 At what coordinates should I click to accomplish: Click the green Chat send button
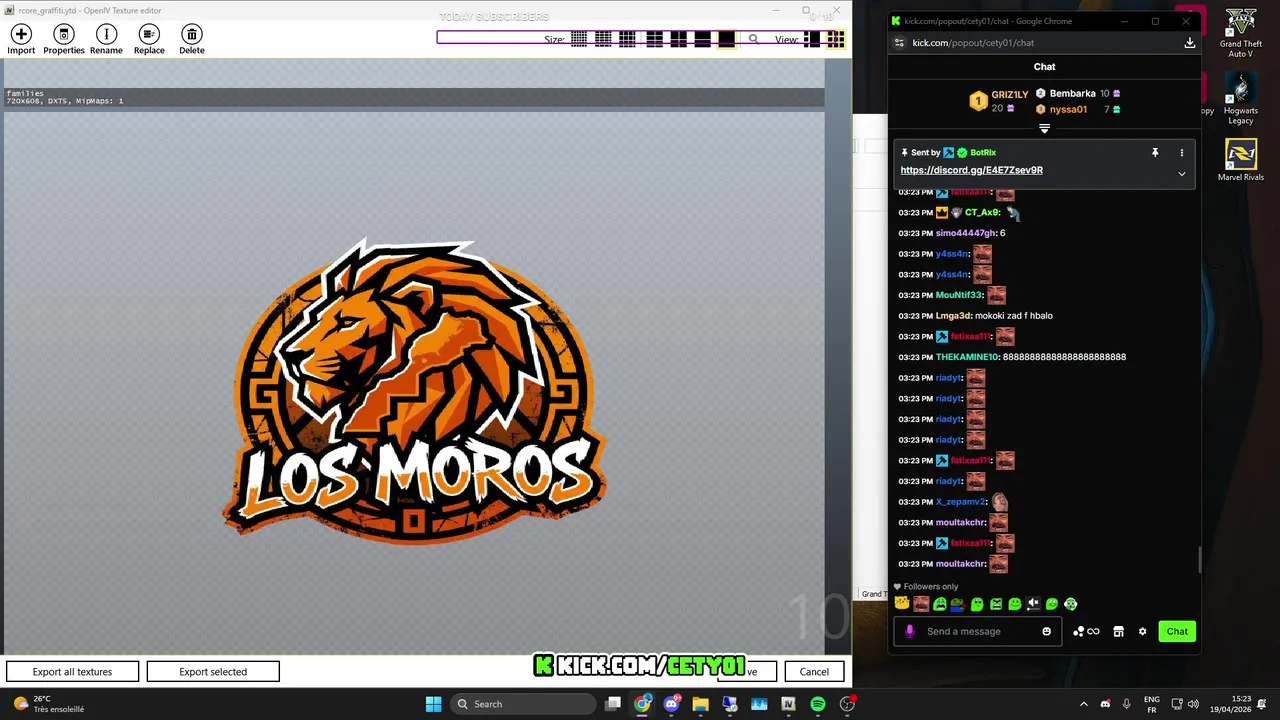click(1177, 631)
